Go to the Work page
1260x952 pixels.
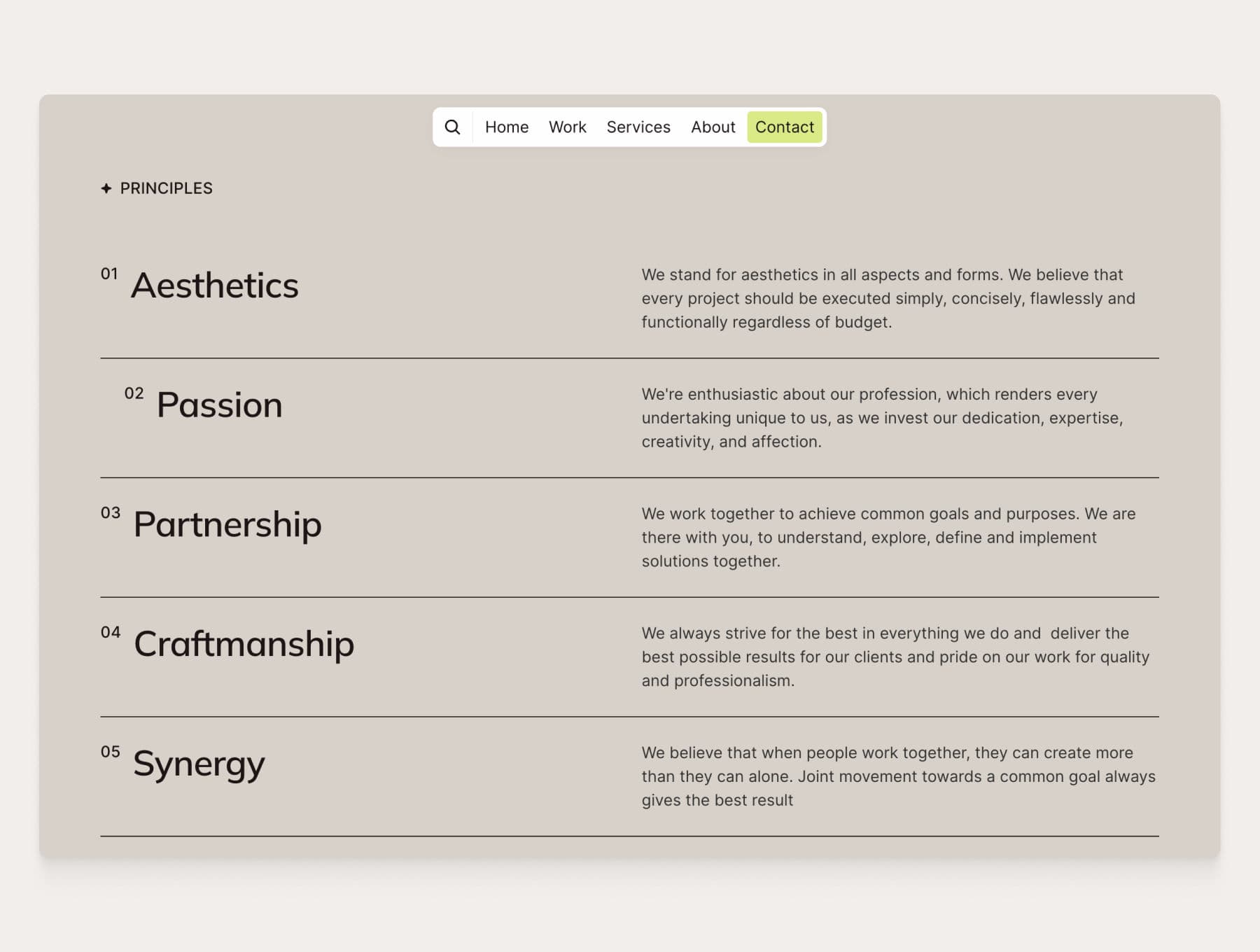pyautogui.click(x=567, y=127)
